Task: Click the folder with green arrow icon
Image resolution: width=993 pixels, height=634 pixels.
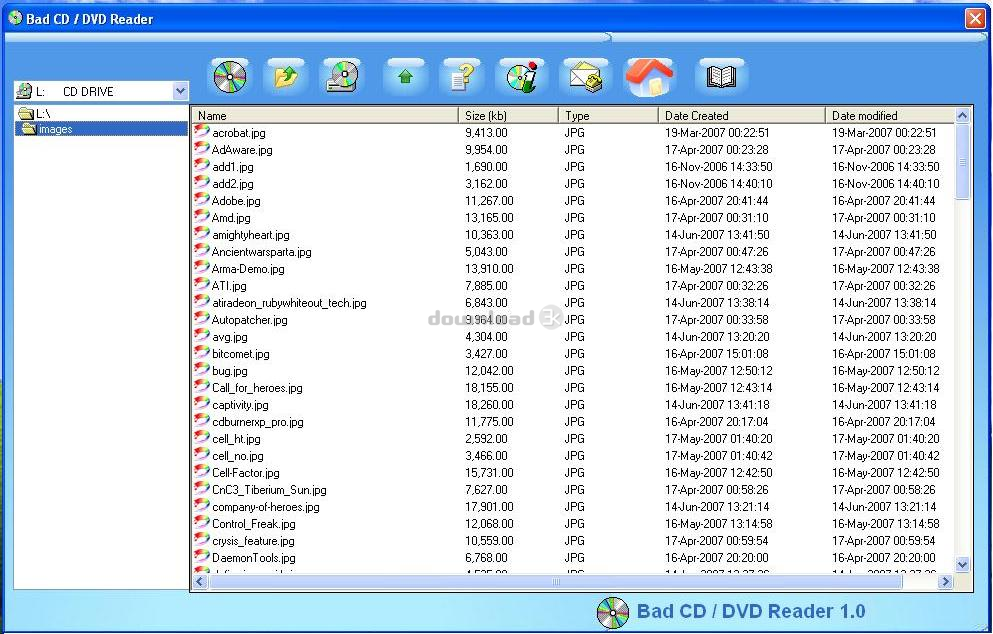Action: (286, 77)
